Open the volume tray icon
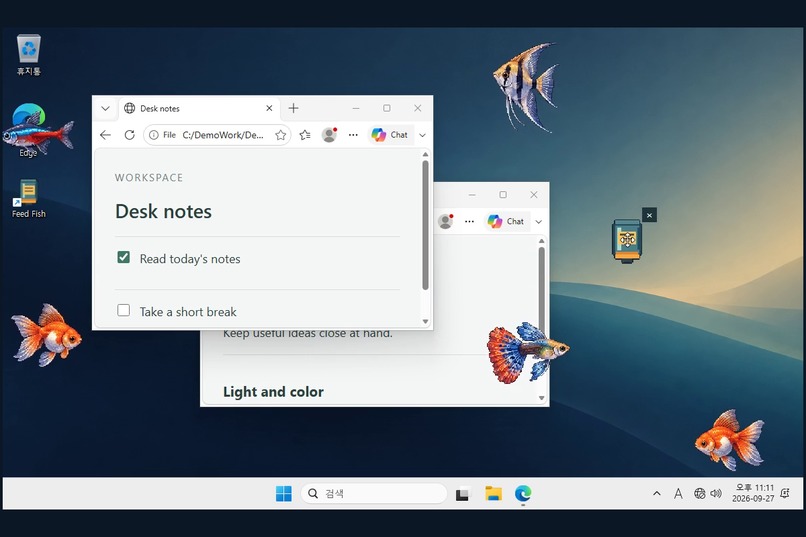 tap(716, 494)
